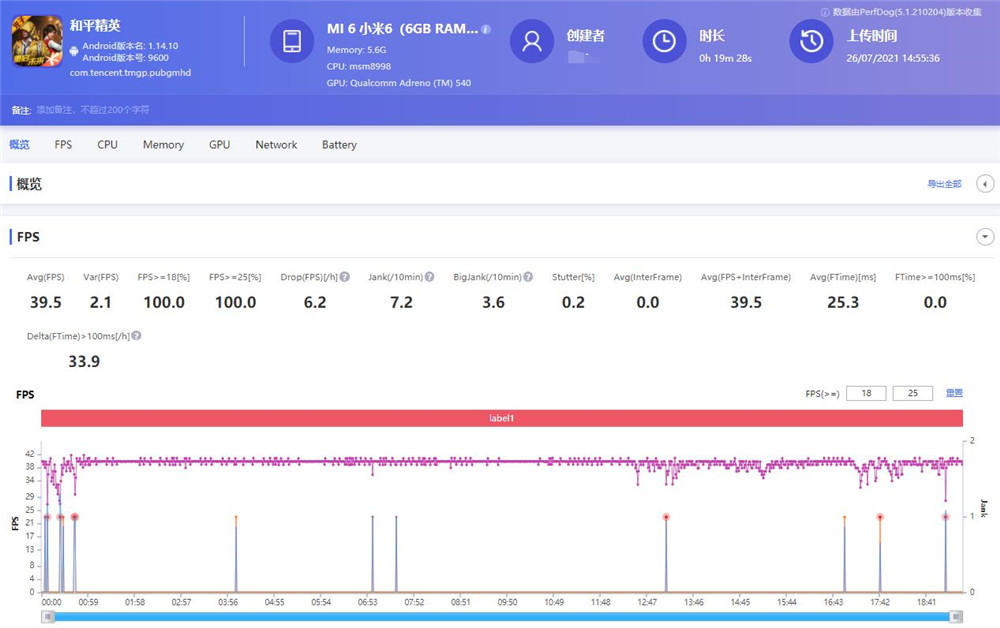Click the FPS threshold field showing 18
The height and width of the screenshot is (628, 1000).
point(865,394)
